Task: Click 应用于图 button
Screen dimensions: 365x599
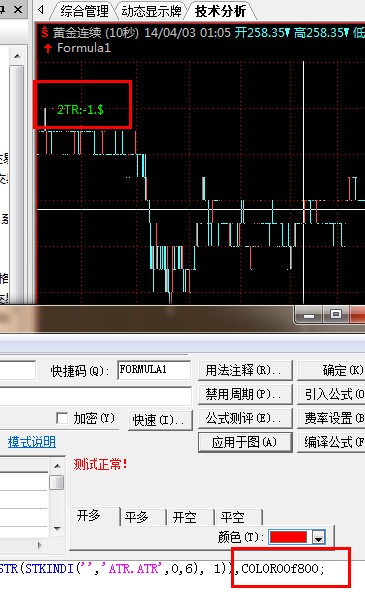Action: (245, 442)
